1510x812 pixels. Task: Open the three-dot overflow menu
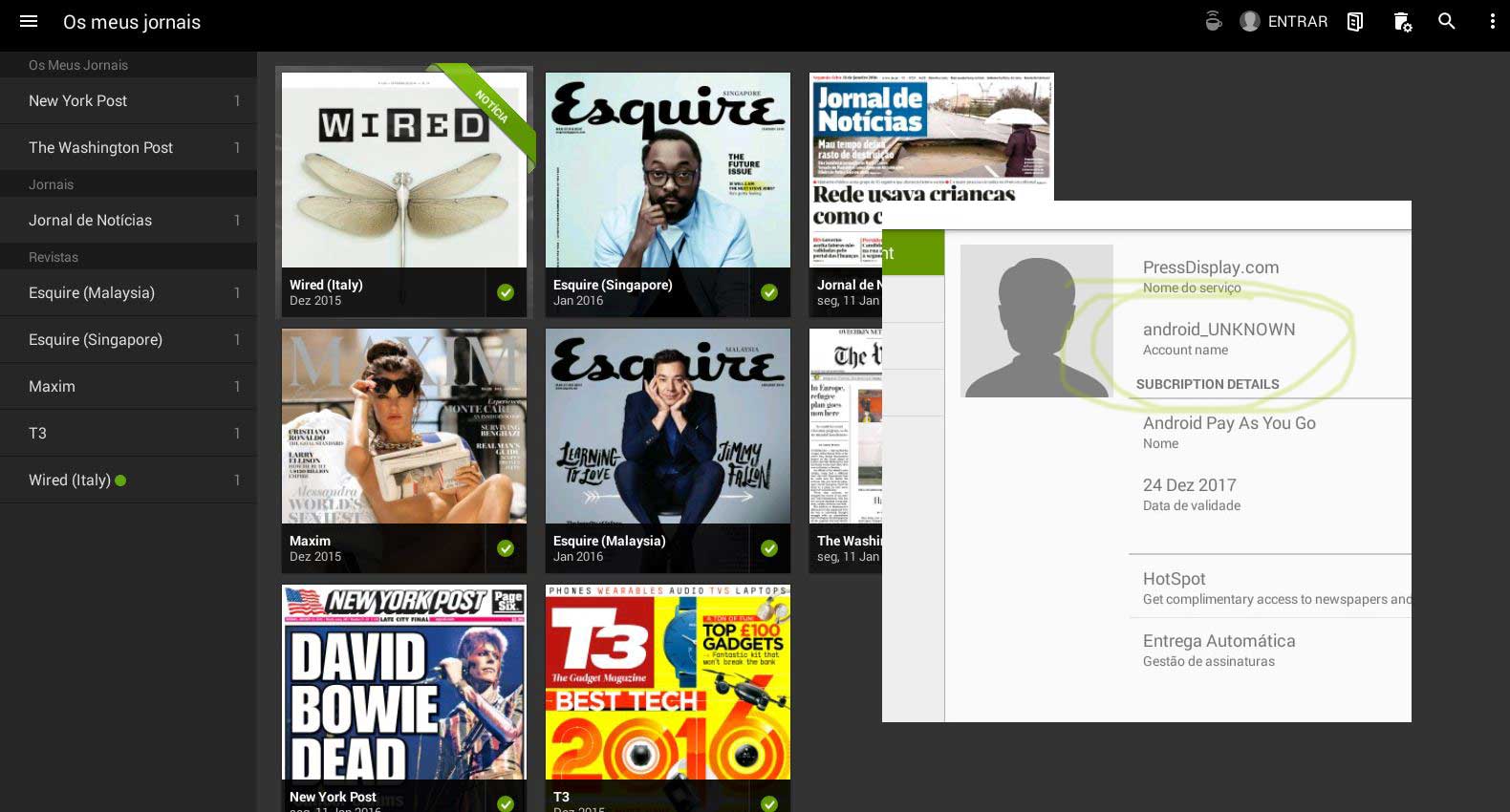coord(1492,21)
